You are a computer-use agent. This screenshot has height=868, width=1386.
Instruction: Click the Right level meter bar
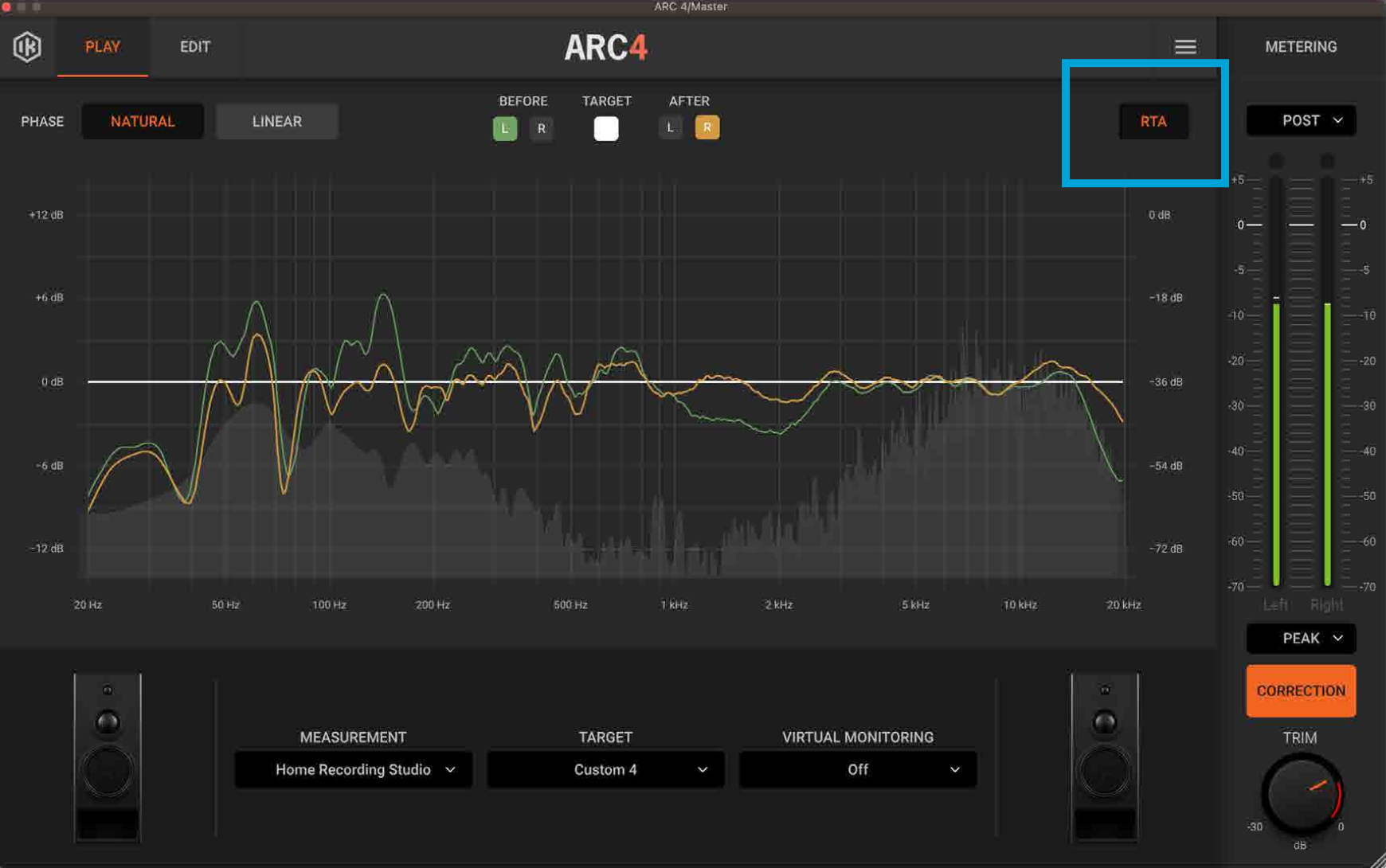tap(1327, 382)
